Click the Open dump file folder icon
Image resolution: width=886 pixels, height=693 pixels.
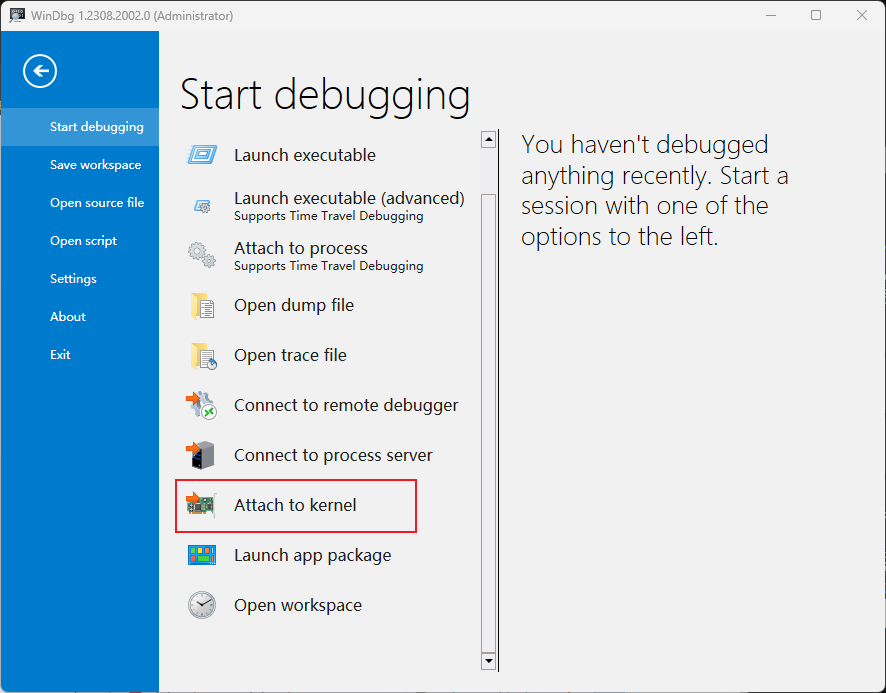[203, 306]
